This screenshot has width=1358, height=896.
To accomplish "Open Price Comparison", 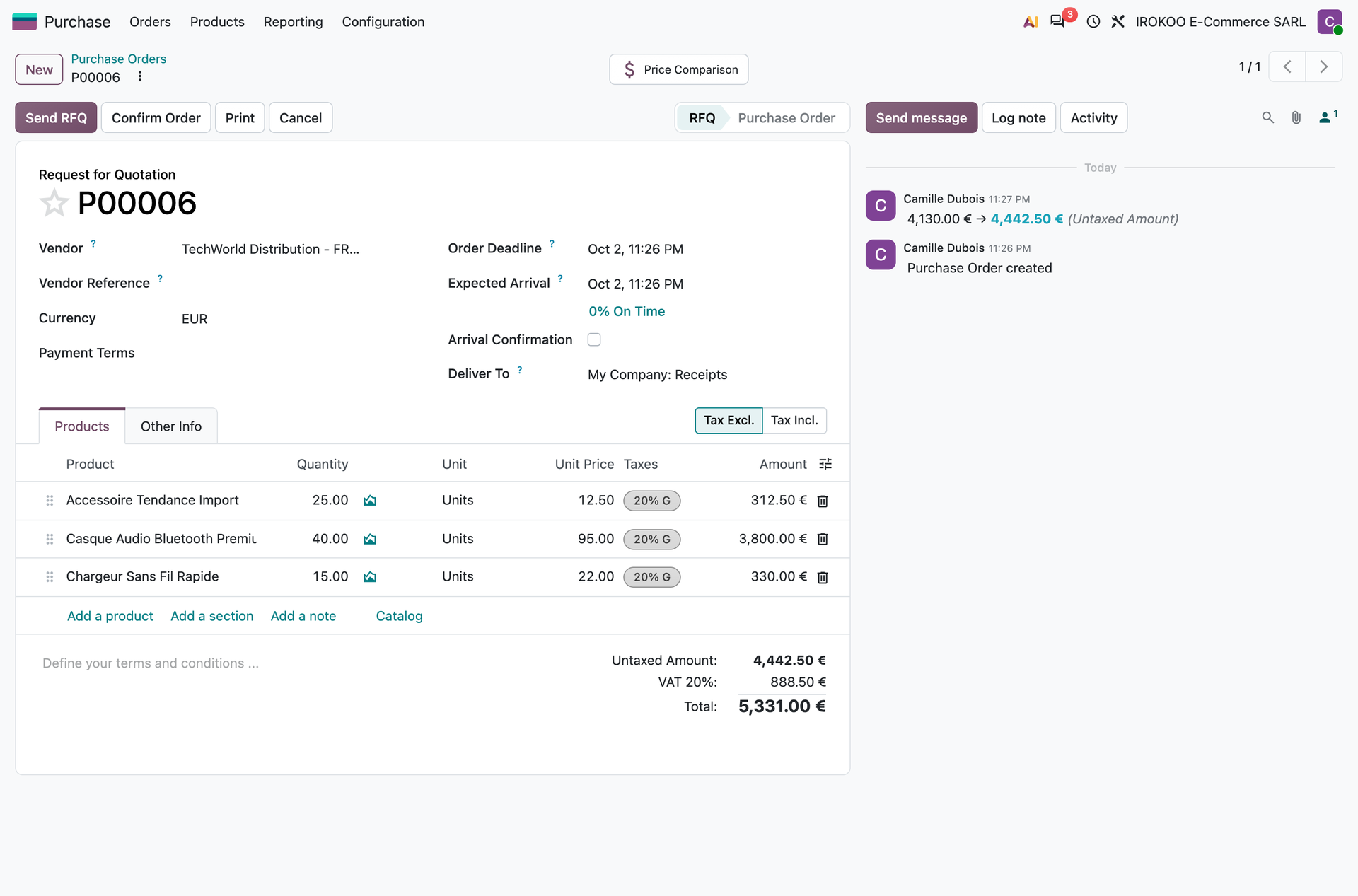I will tap(679, 69).
